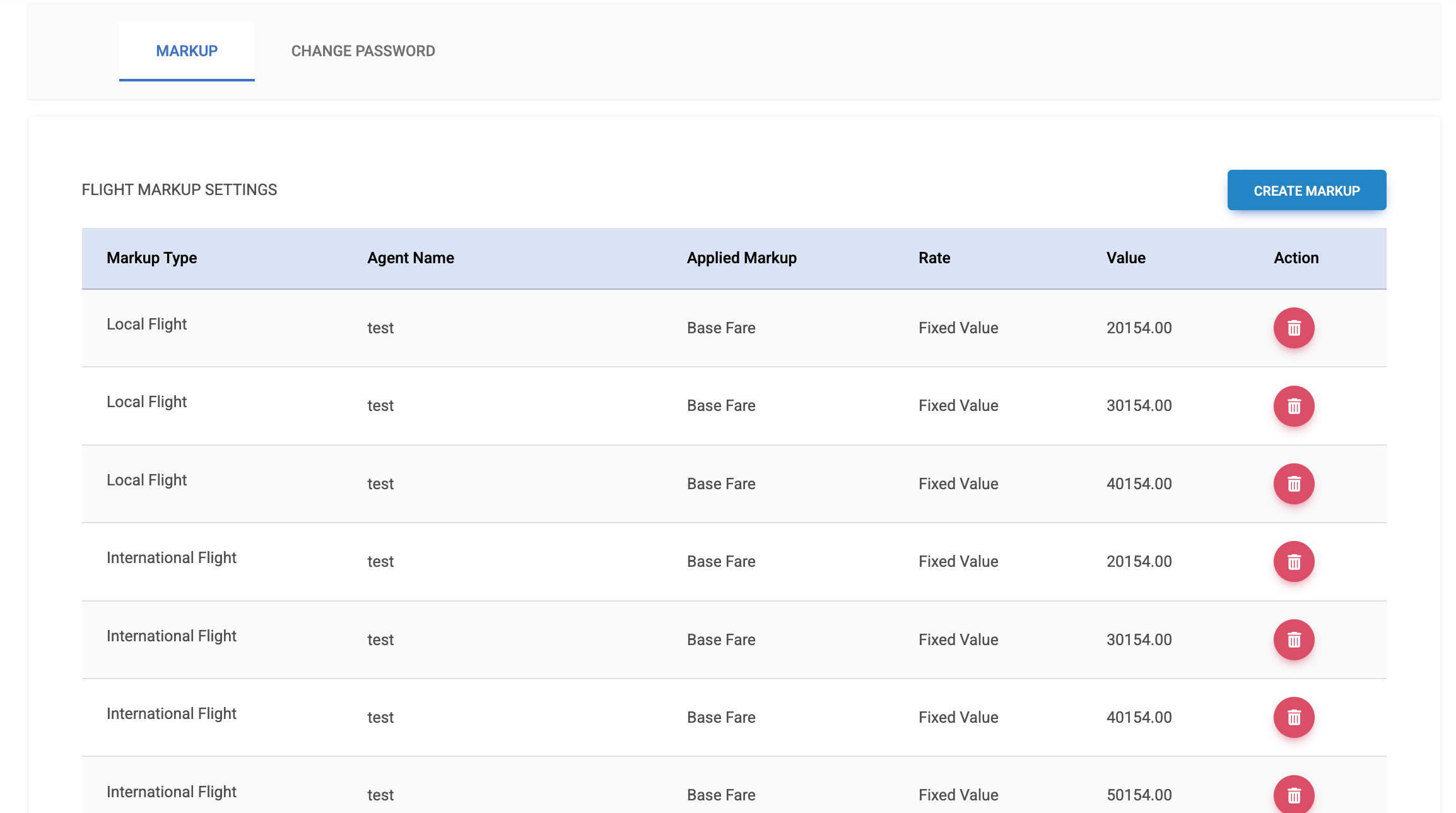The image size is (1456, 813).
Task: Click the Flight Markup Settings heading
Action: (x=179, y=190)
